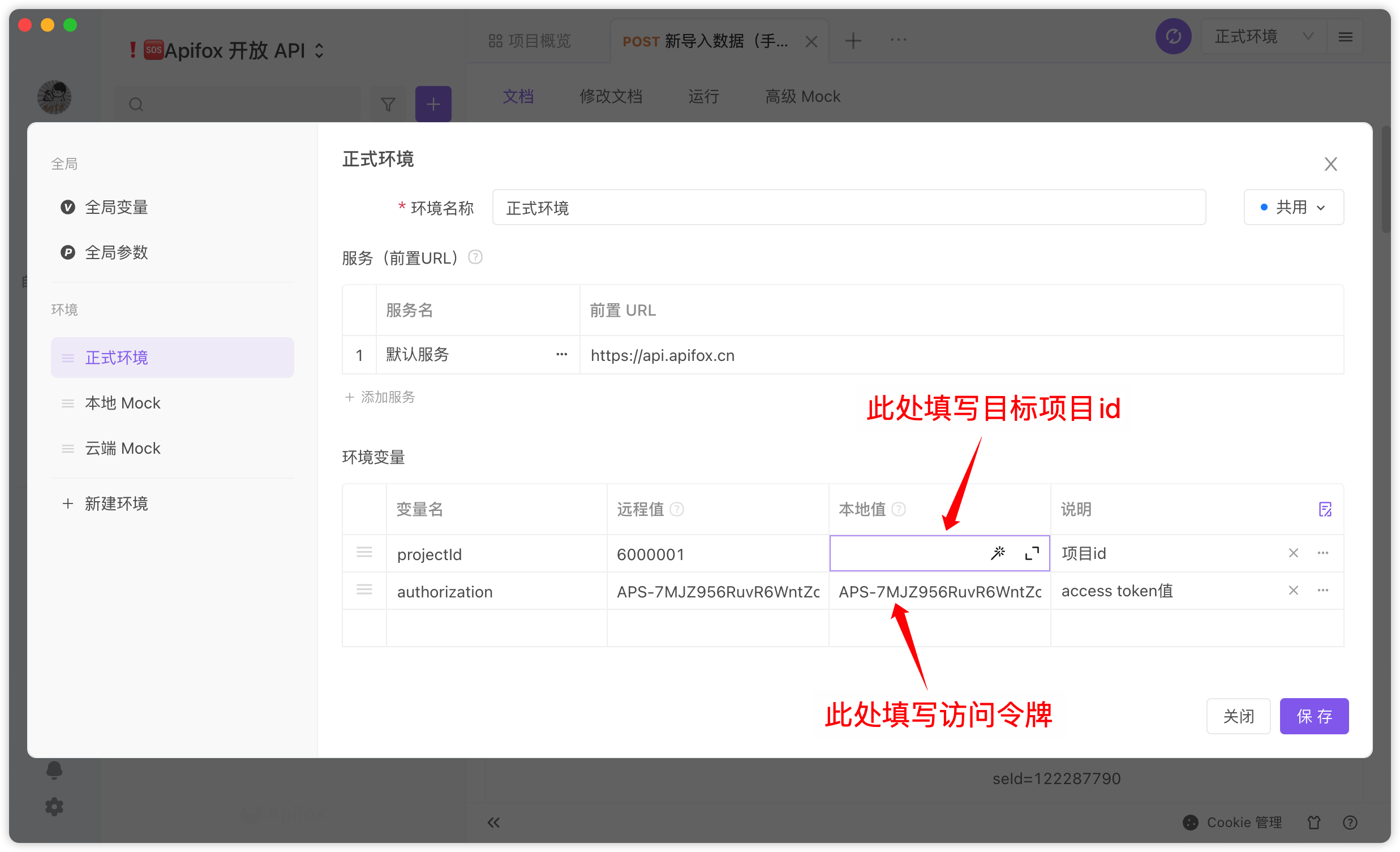The height and width of the screenshot is (852, 1400).
Task: Open Cookie 管理
Action: click(x=1232, y=822)
